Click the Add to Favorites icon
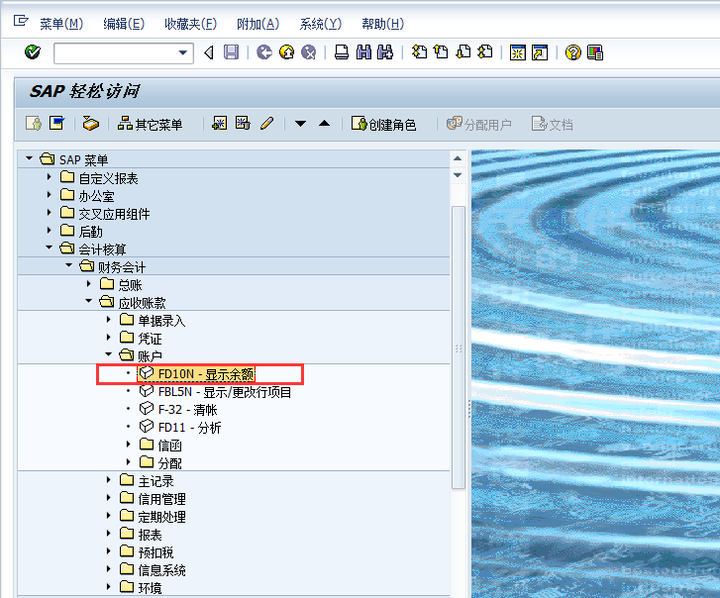Image resolution: width=720 pixels, height=598 pixels. [x=219, y=123]
